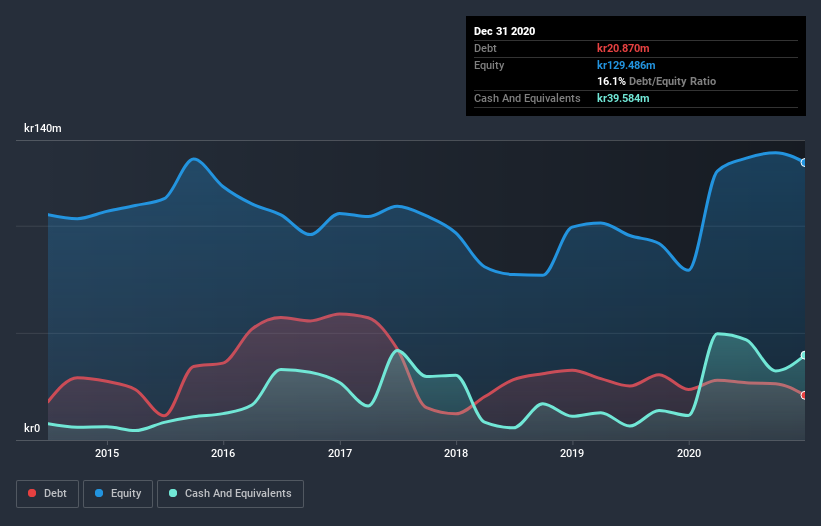Toggle the Cash And Equivalents legend button
821x526 pixels.
pyautogui.click(x=230, y=494)
